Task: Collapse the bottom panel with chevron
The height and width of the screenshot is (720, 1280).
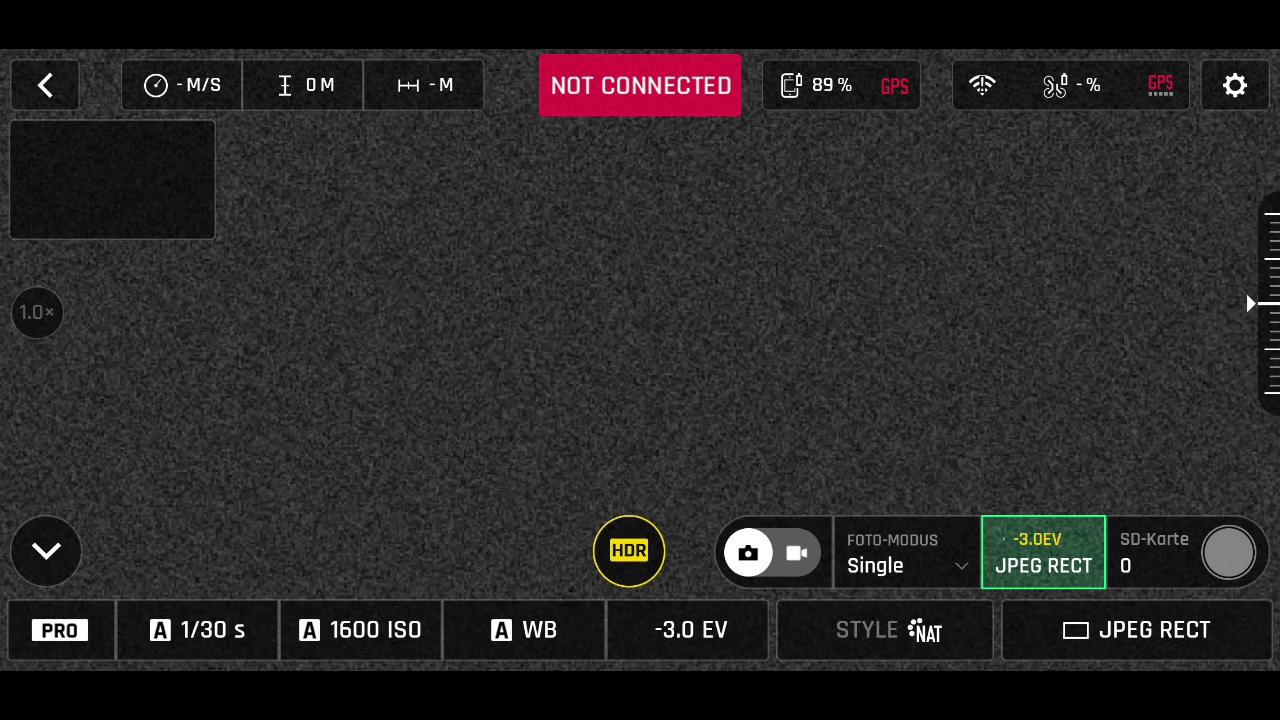Action: (x=46, y=551)
